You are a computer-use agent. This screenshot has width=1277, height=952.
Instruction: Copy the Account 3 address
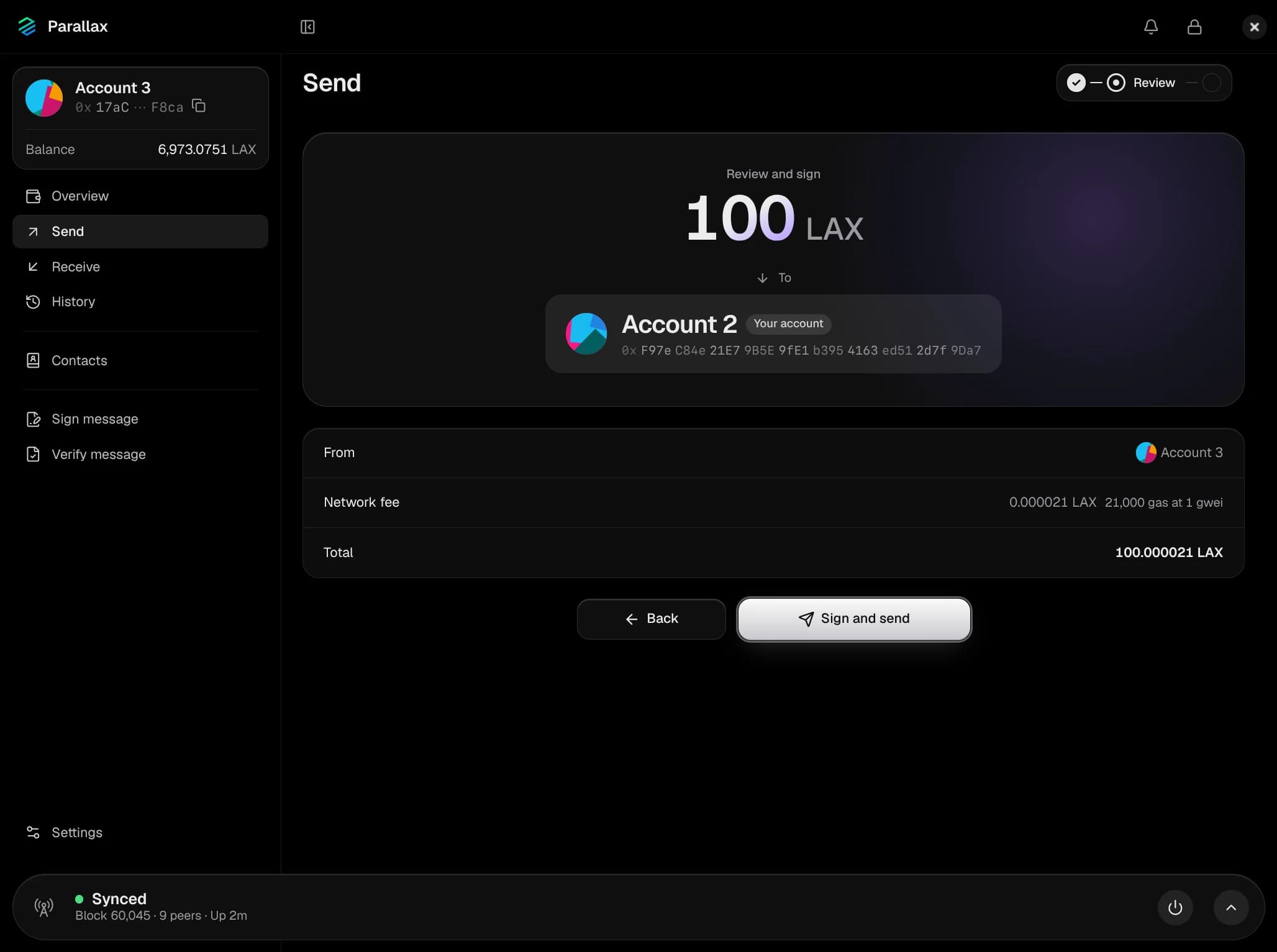tap(199, 106)
